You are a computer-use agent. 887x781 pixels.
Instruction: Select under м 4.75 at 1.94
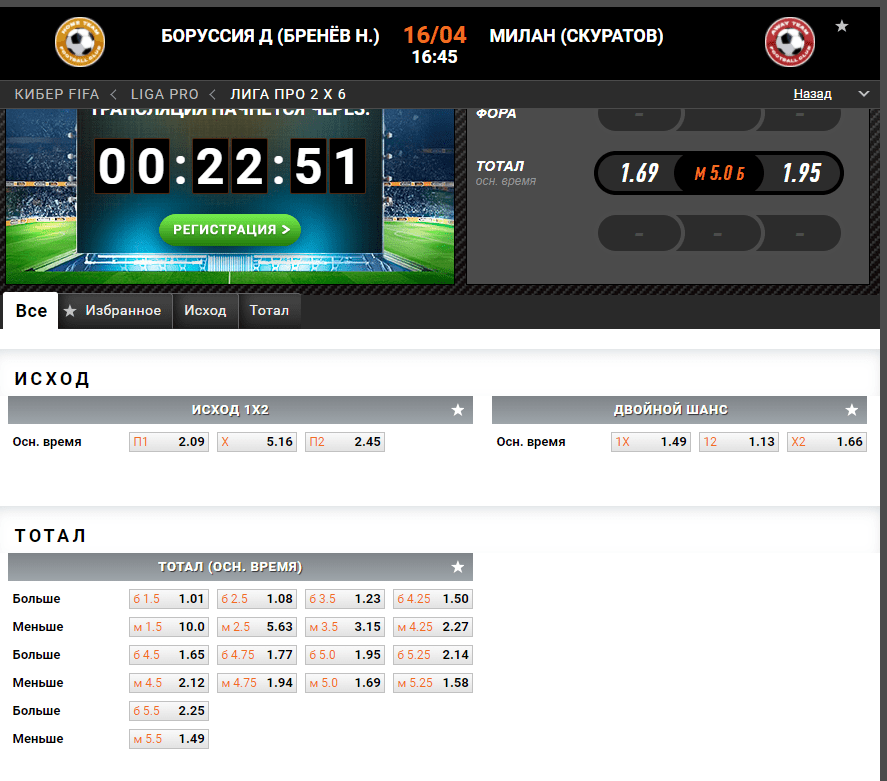coord(257,683)
